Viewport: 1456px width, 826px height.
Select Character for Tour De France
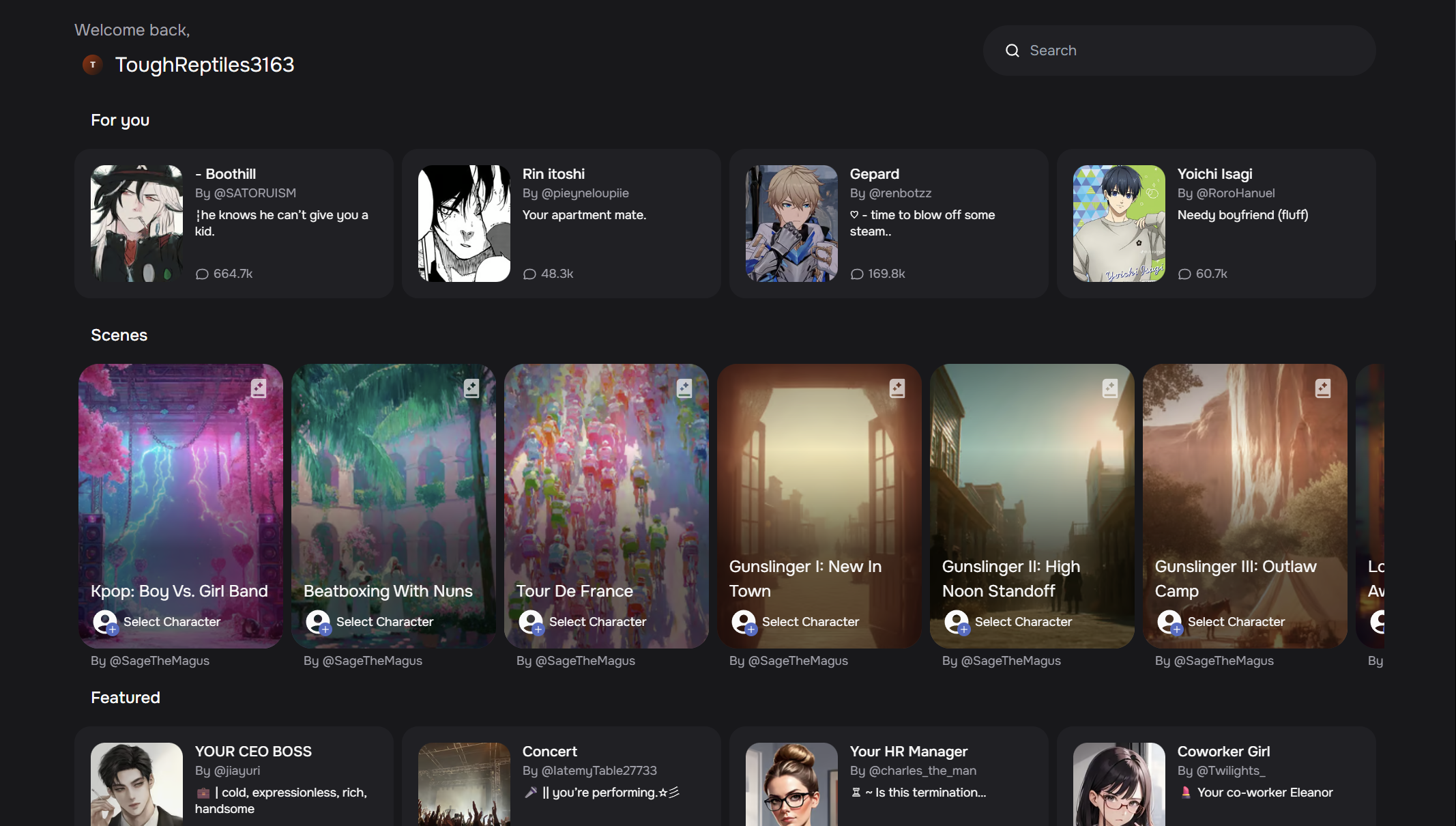point(598,622)
